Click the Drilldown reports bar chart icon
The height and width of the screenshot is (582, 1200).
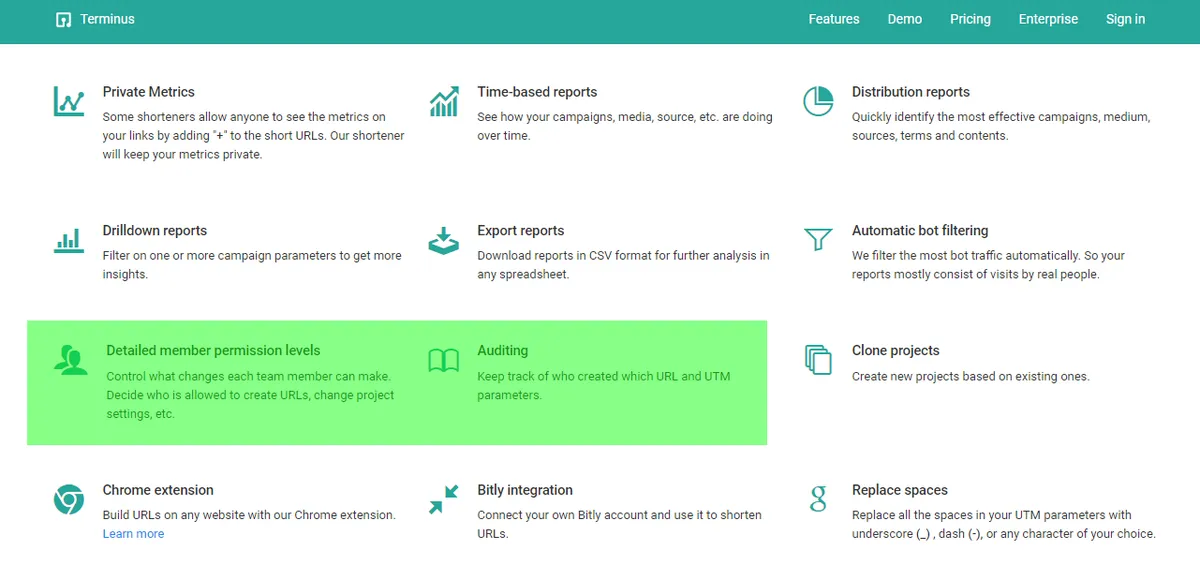click(x=69, y=240)
